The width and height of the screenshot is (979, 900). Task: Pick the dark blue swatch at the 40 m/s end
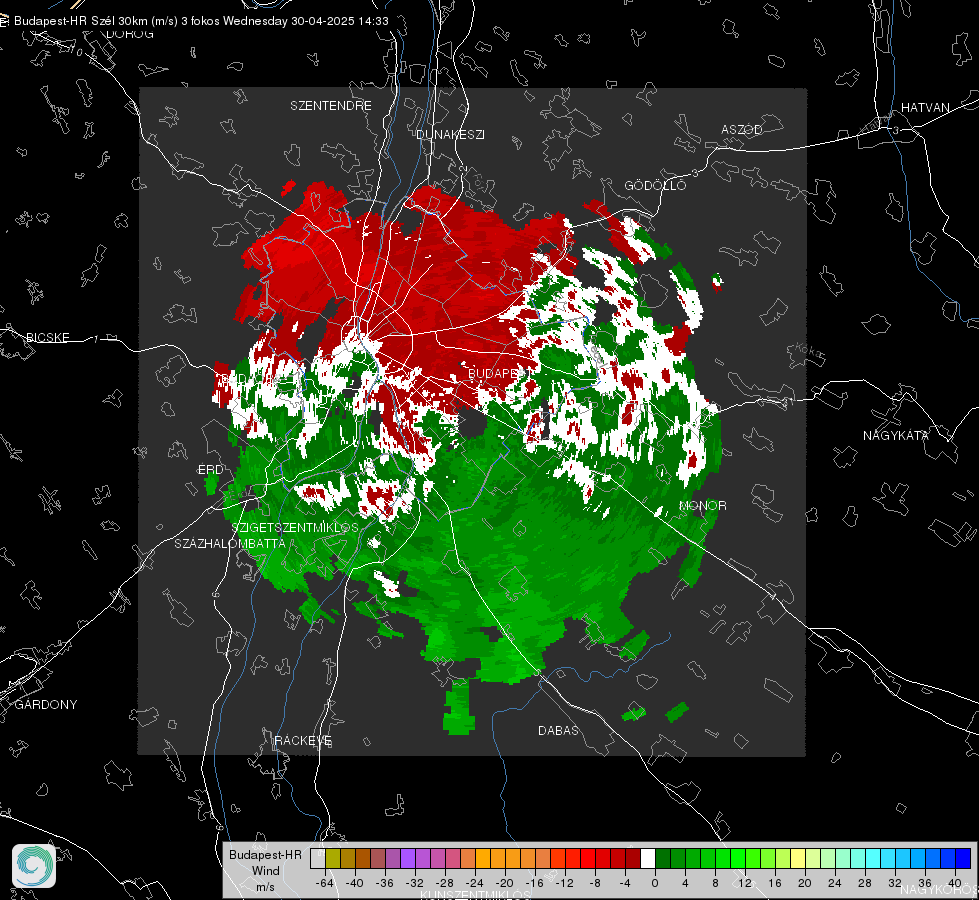pos(963,858)
